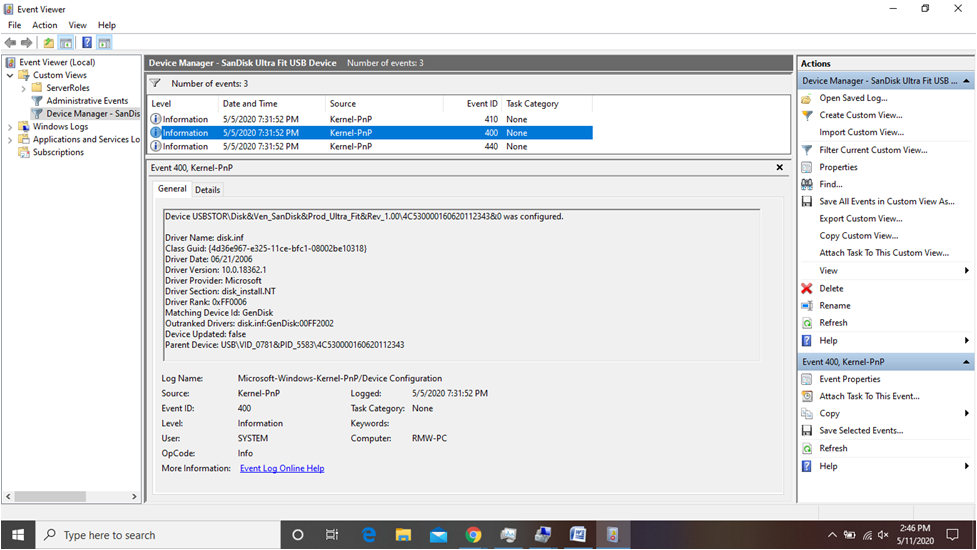
Task: Sort by the Date and Time column header
Action: tap(271, 104)
